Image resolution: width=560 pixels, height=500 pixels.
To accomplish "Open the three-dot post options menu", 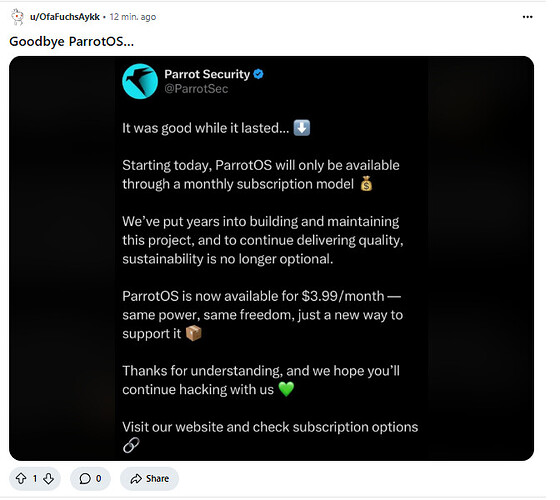I will pyautogui.click(x=527, y=17).
